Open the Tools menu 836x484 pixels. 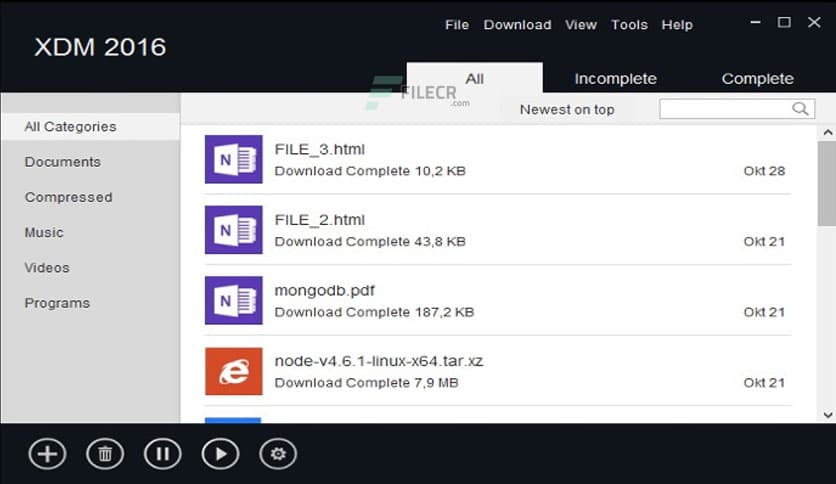(x=629, y=25)
